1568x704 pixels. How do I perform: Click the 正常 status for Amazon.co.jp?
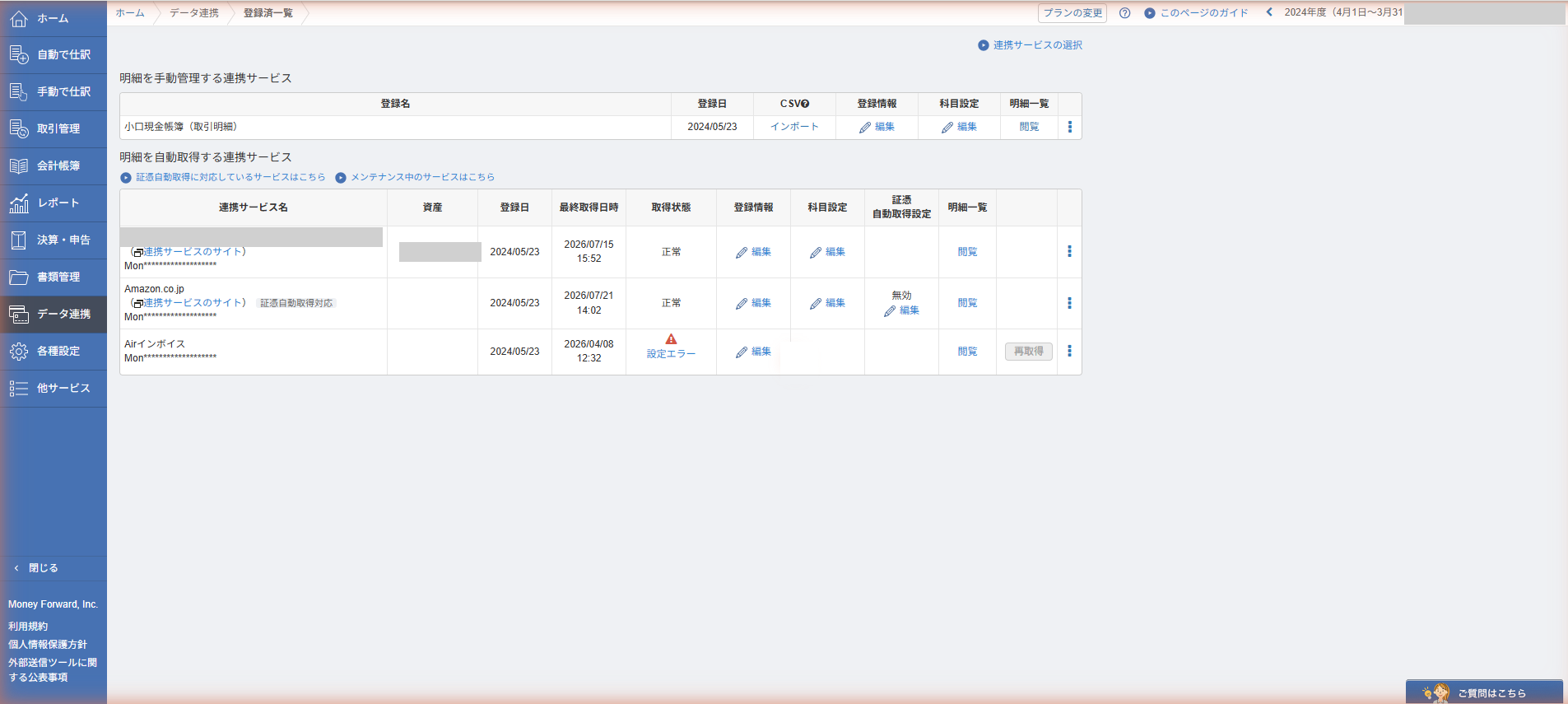tap(671, 303)
